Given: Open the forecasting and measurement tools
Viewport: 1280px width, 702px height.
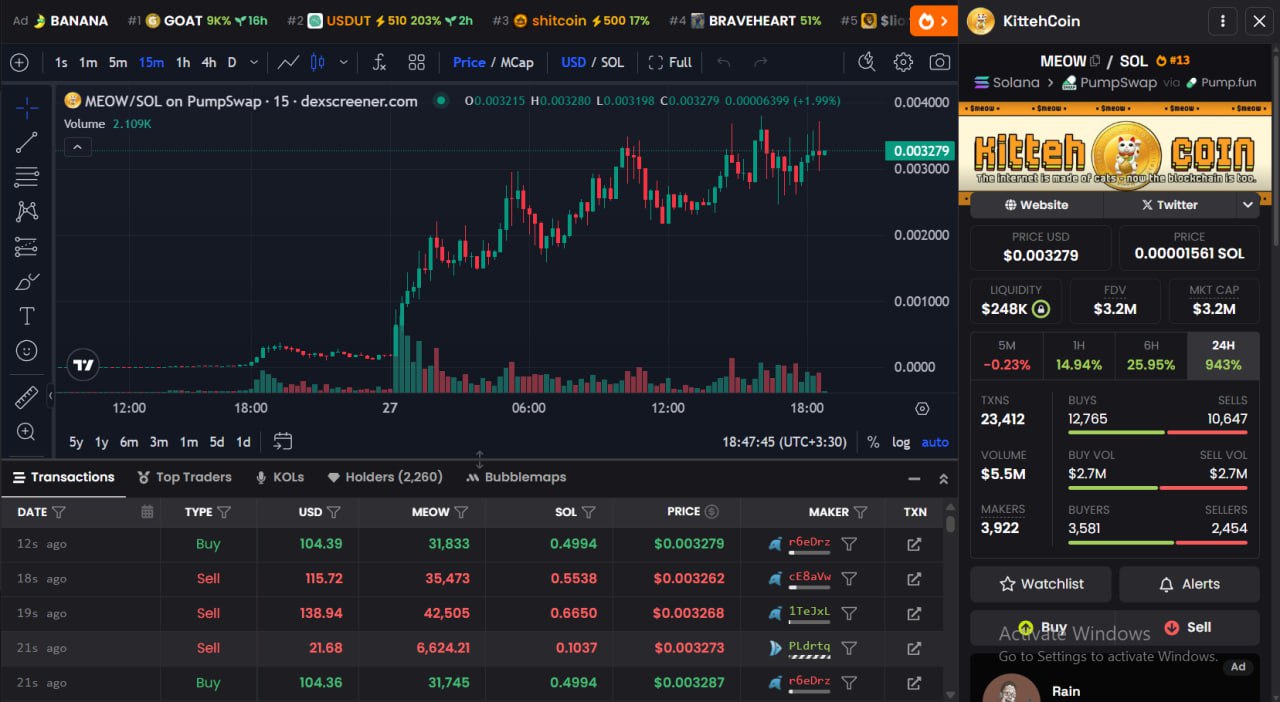Looking at the screenshot, I should click(26, 246).
